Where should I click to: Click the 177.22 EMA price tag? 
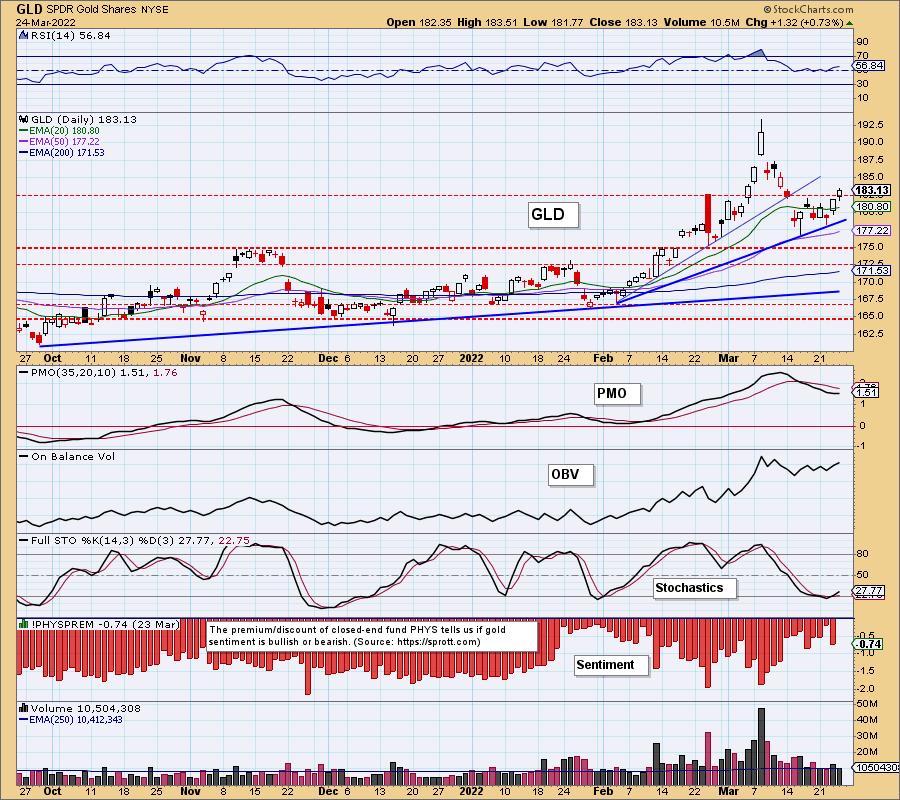coord(872,230)
